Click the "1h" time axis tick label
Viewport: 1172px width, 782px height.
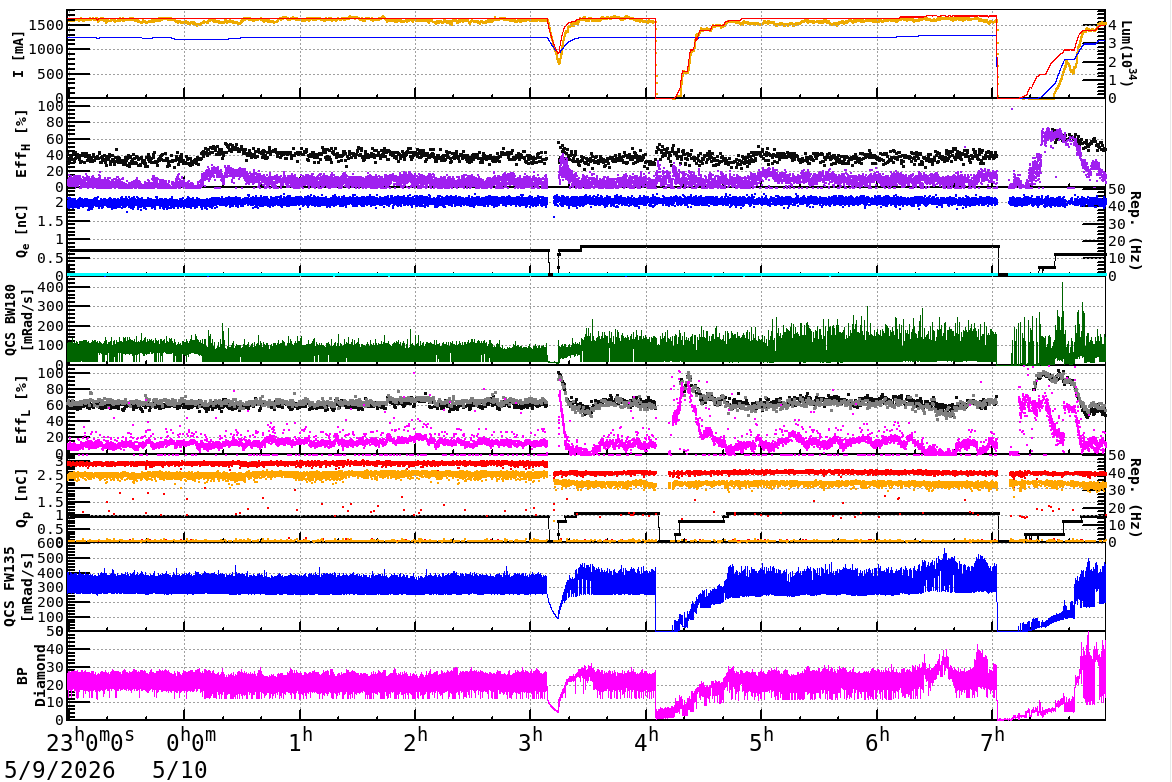tap(300, 741)
